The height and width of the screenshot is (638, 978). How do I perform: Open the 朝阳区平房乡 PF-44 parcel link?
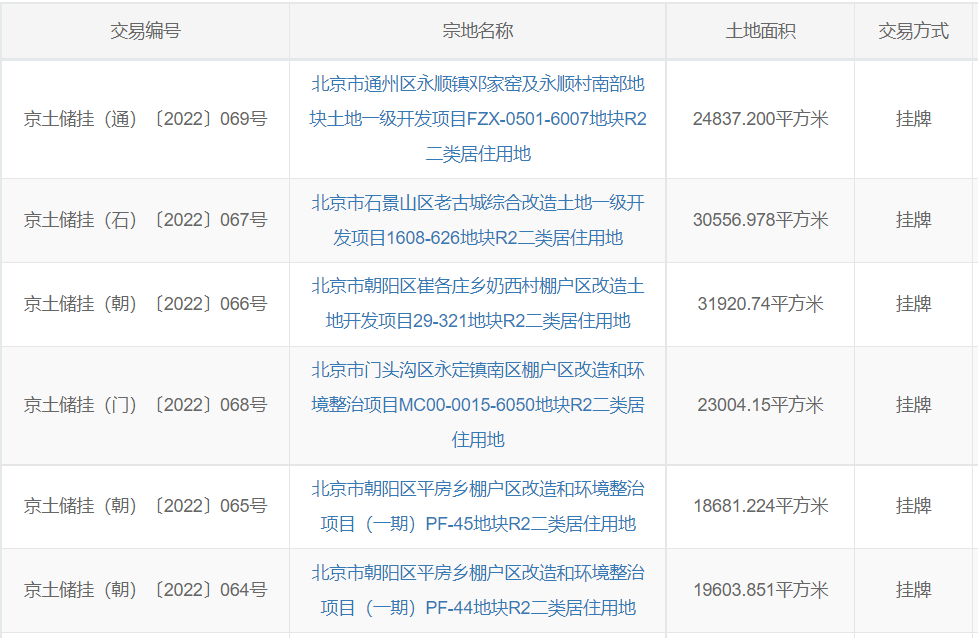pyautogui.click(x=478, y=590)
